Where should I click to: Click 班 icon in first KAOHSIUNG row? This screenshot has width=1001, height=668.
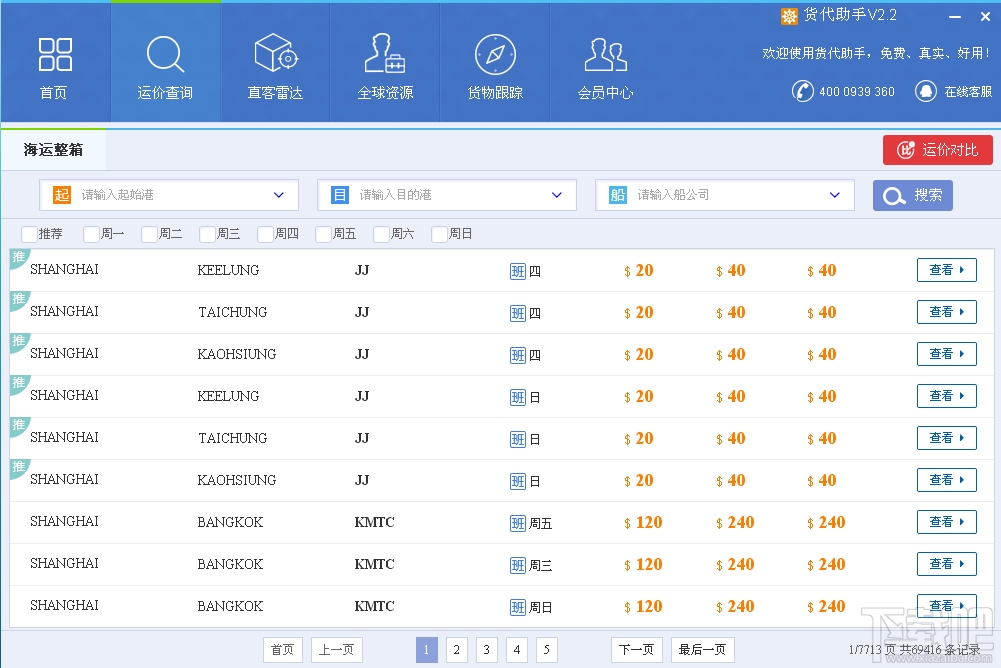pos(518,356)
